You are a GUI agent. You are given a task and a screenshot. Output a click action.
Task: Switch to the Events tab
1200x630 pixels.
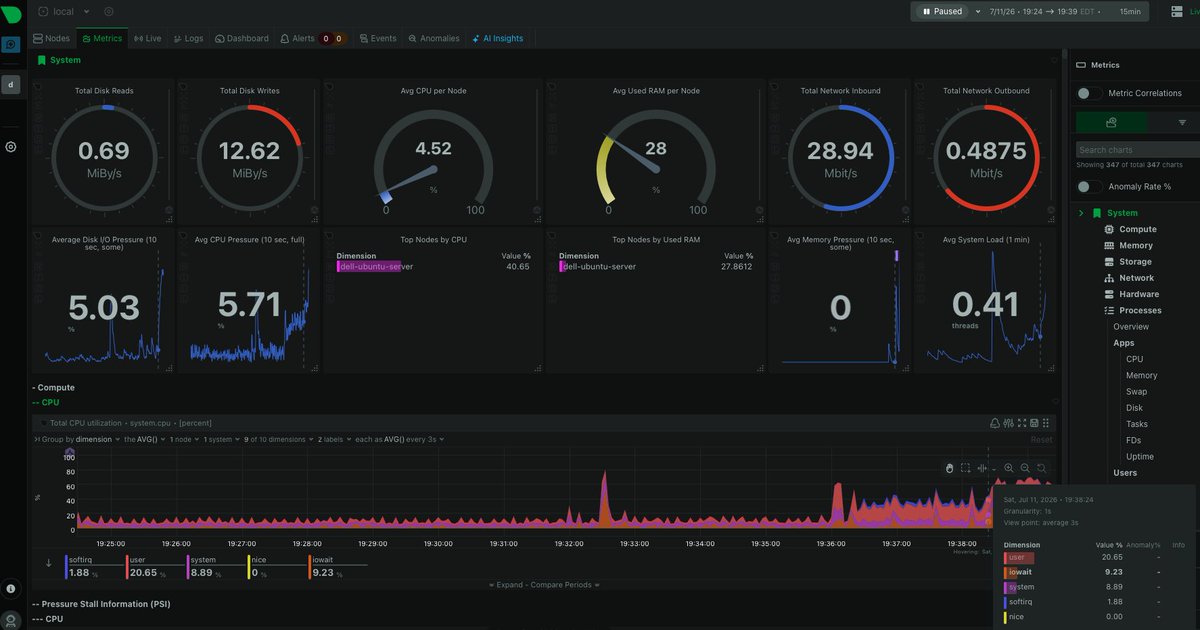[377, 38]
